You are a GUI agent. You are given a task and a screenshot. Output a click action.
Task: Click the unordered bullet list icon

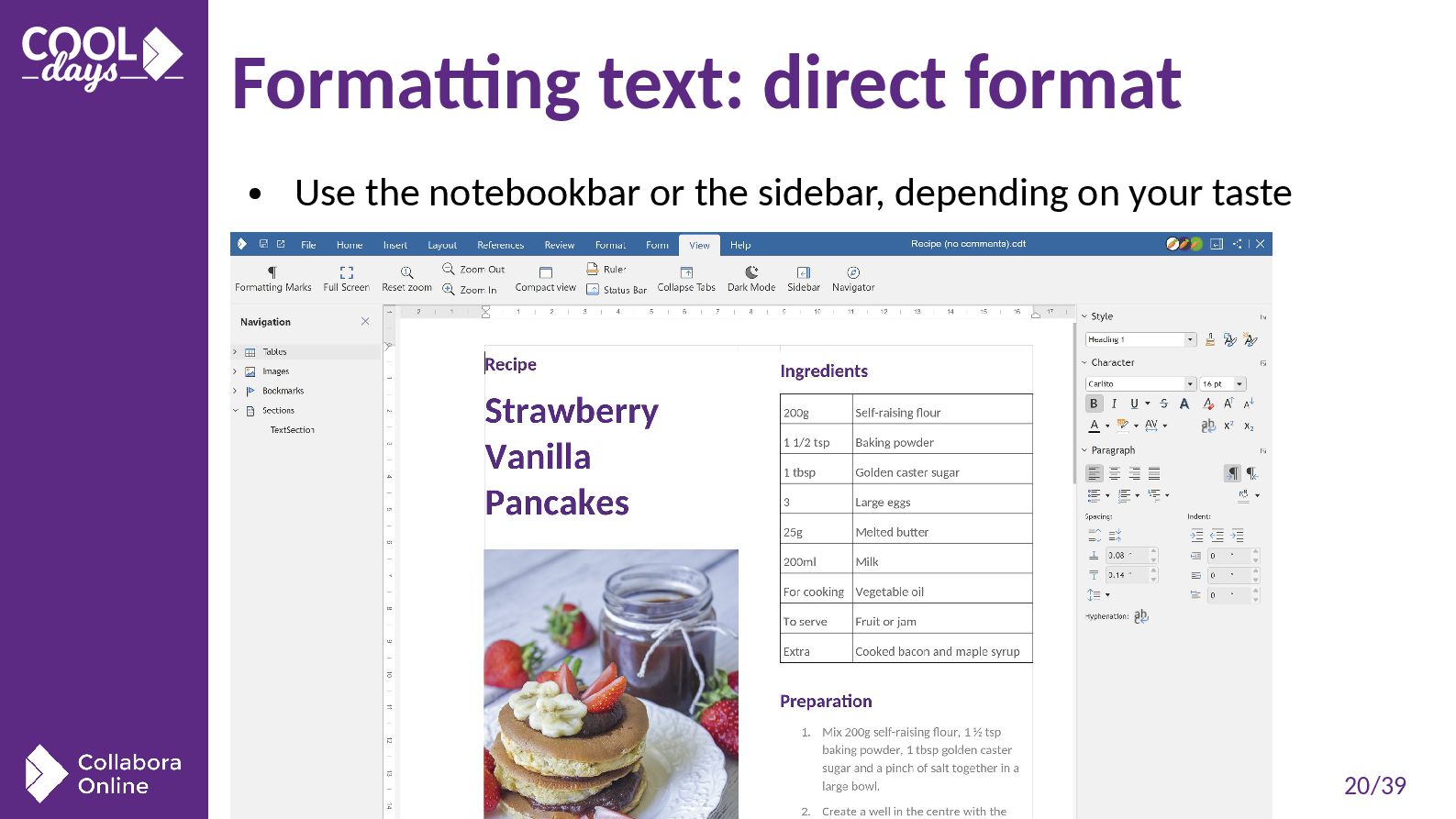1094,495
